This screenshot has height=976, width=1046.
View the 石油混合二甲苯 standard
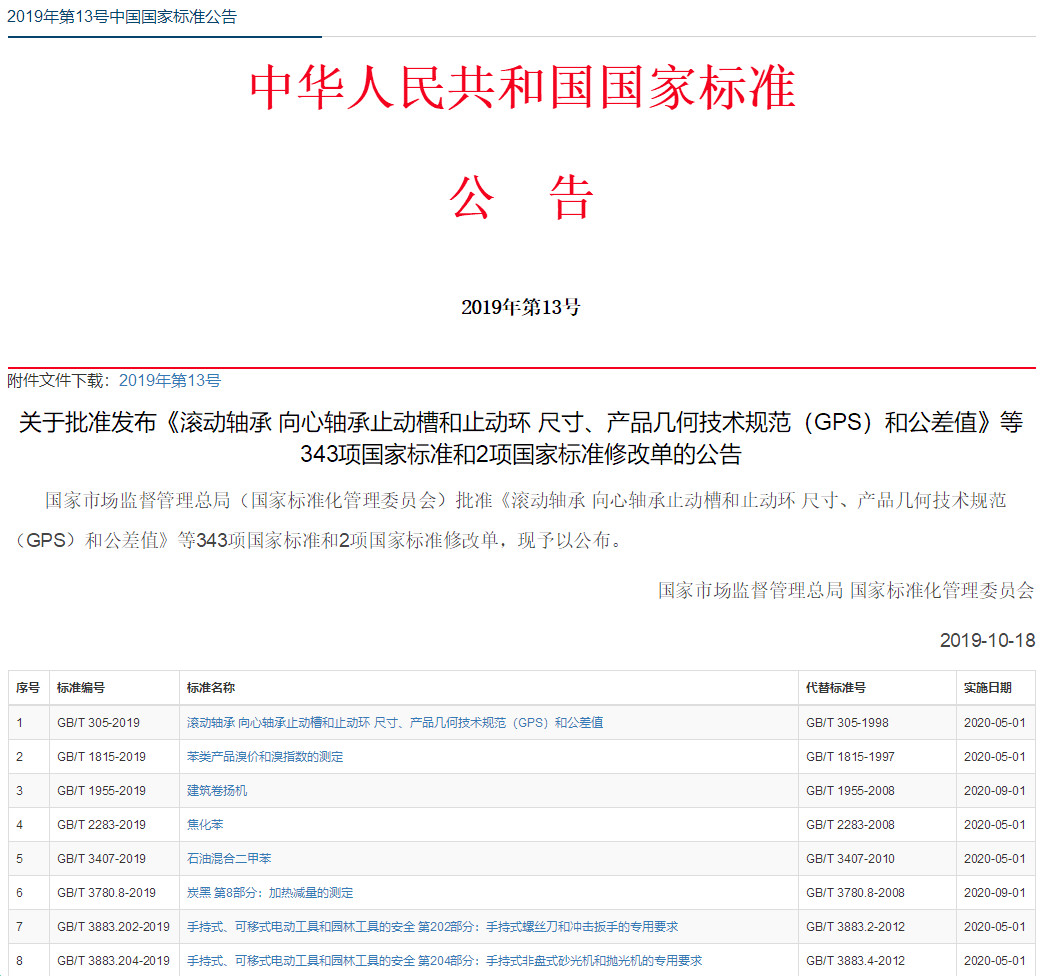[x=229, y=858]
